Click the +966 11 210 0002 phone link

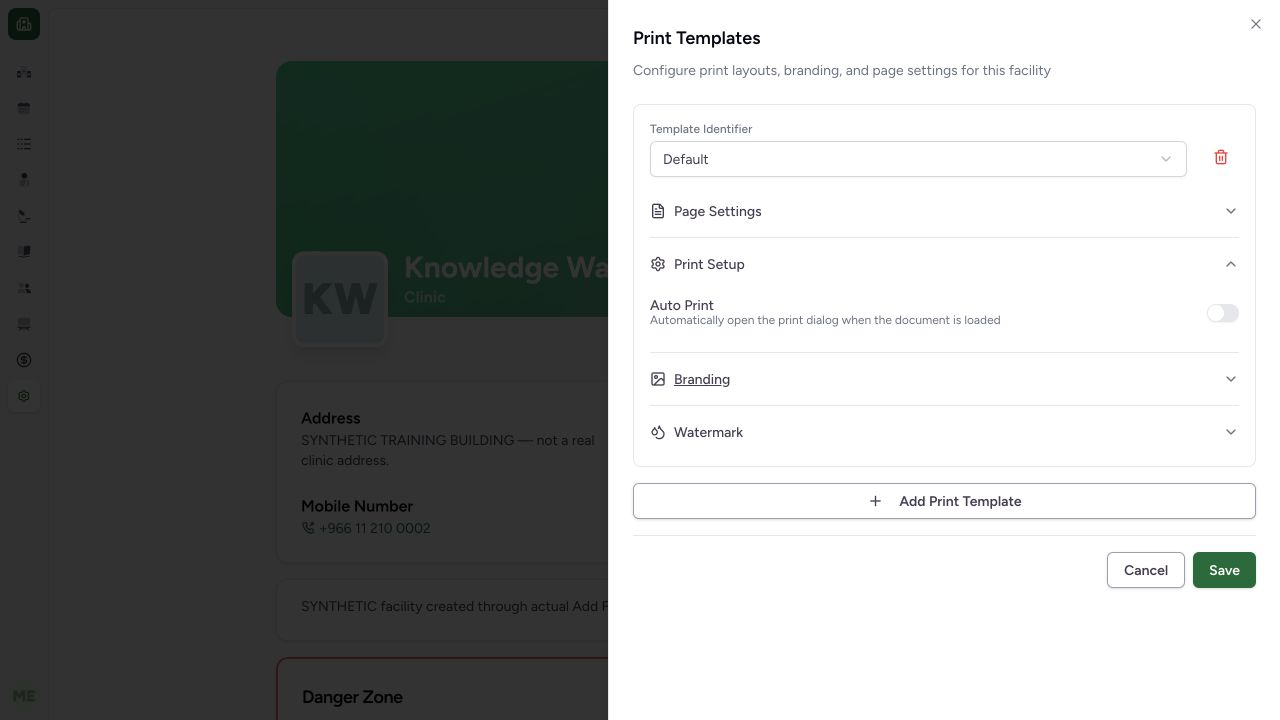pyautogui.click(x=374, y=528)
